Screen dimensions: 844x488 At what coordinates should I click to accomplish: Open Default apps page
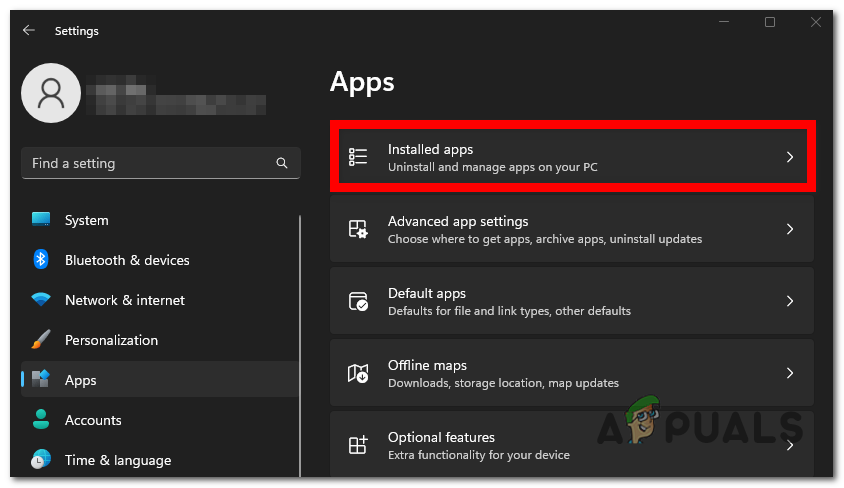click(572, 301)
